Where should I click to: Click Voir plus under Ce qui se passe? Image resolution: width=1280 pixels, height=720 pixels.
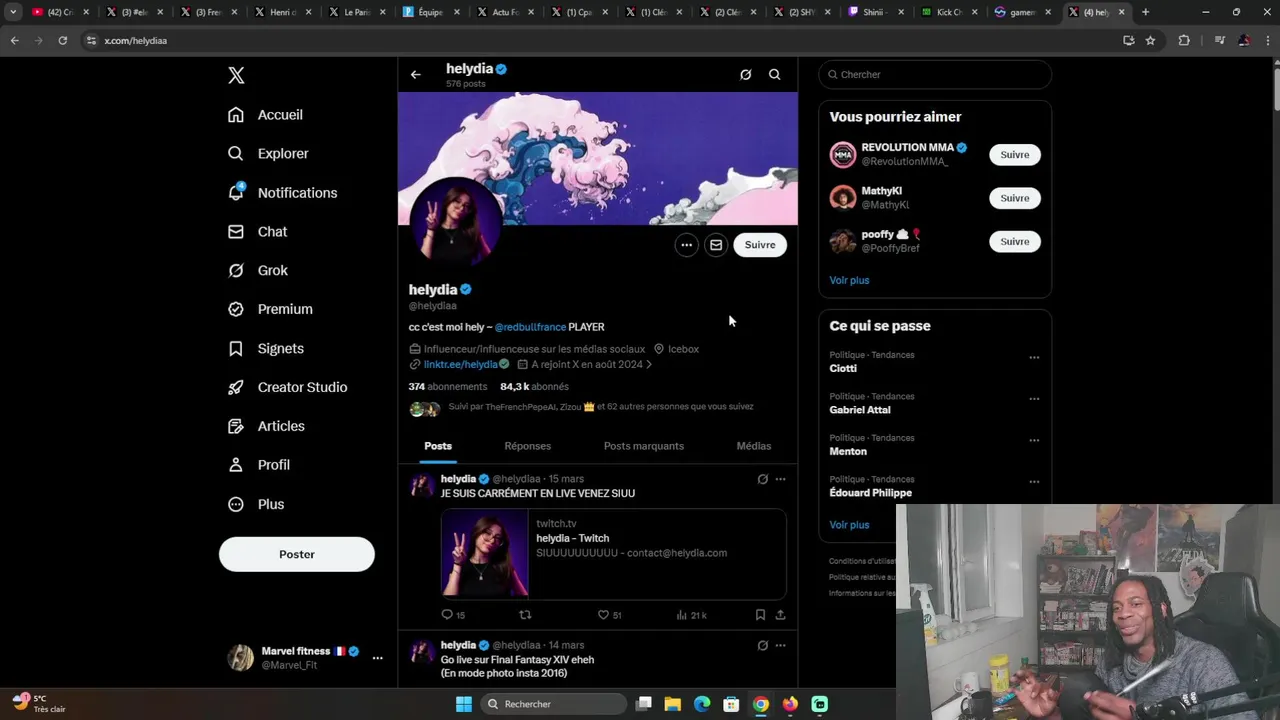point(849,525)
